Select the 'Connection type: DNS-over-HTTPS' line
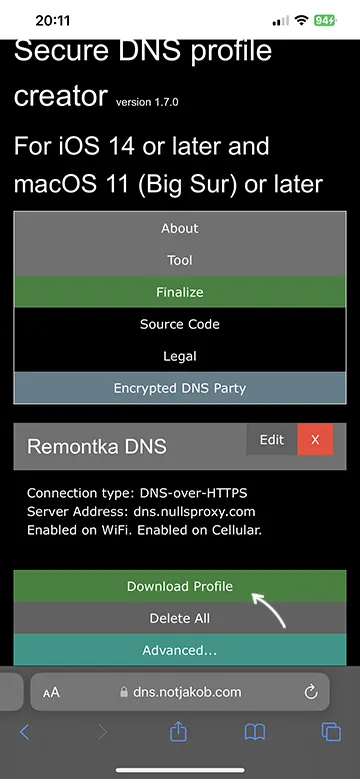Screen dimensions: 360x779 pyautogui.click(x=137, y=493)
